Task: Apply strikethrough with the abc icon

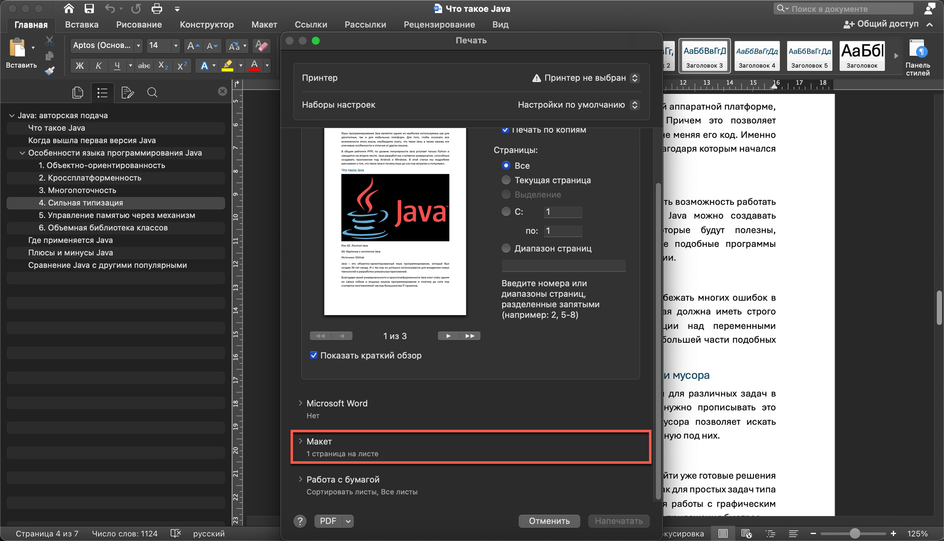Action: (144, 66)
